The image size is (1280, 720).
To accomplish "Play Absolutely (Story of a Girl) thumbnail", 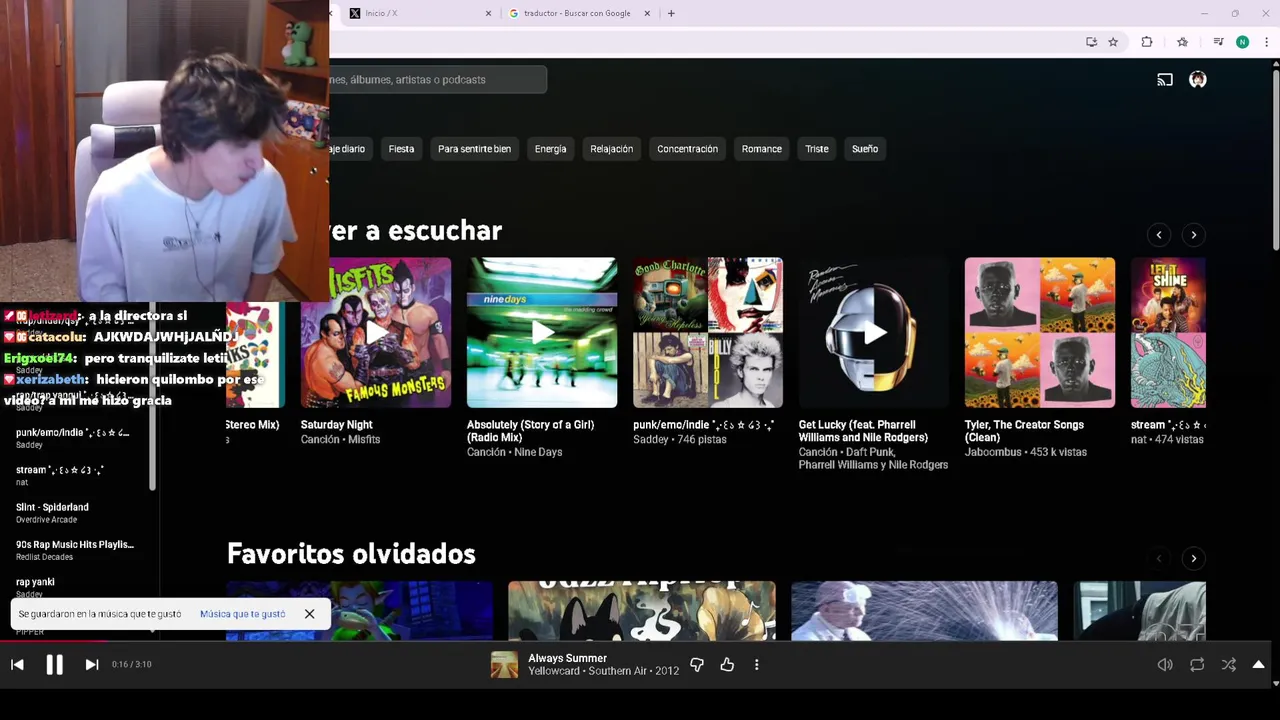I will click(x=542, y=333).
